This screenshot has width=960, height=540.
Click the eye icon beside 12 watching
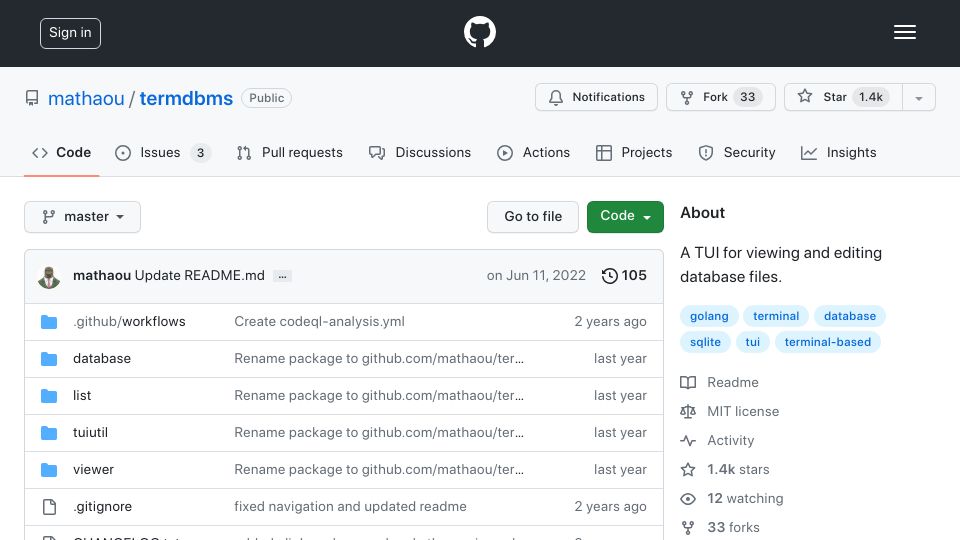tap(688, 499)
